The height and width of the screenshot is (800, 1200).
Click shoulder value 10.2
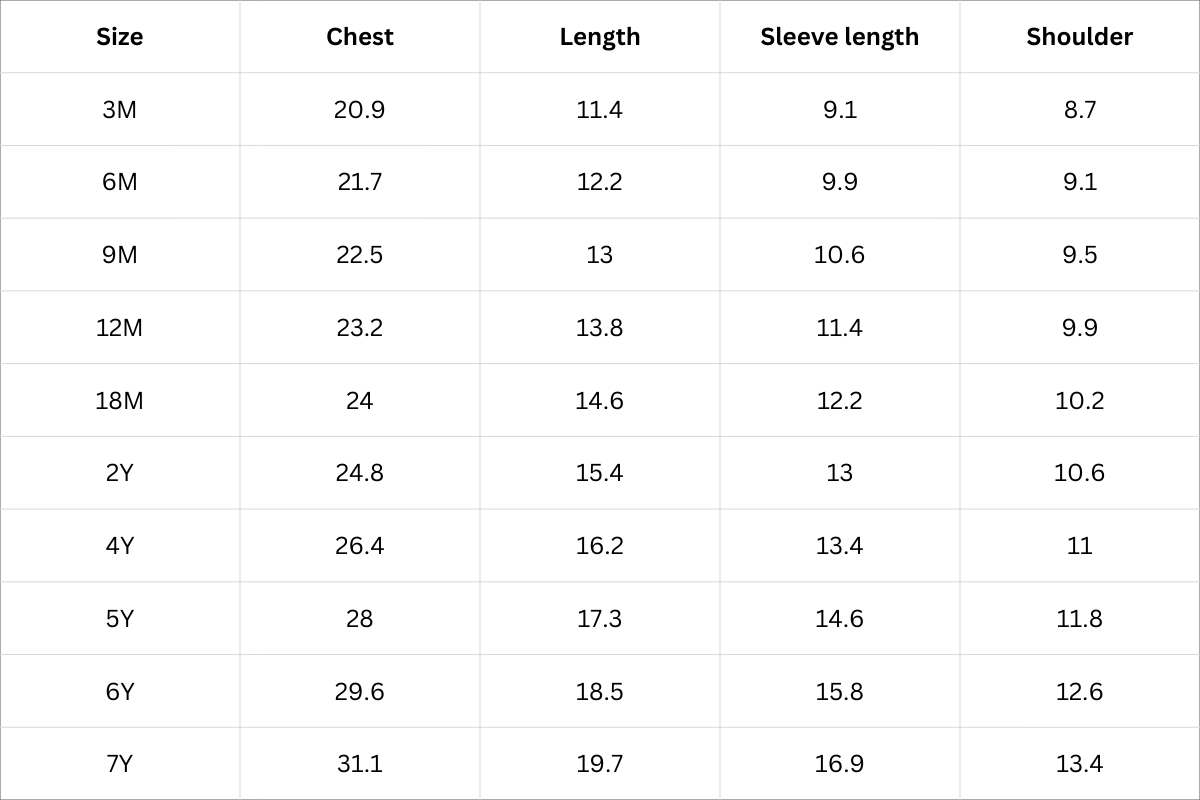tap(1079, 401)
